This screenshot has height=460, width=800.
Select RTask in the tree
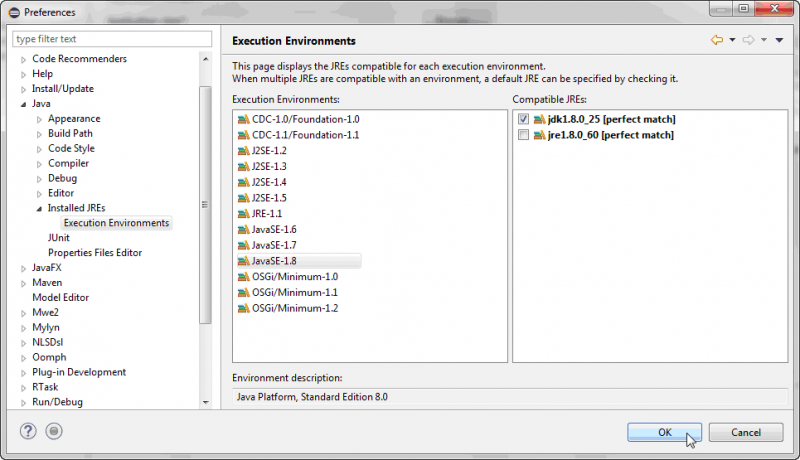45,387
